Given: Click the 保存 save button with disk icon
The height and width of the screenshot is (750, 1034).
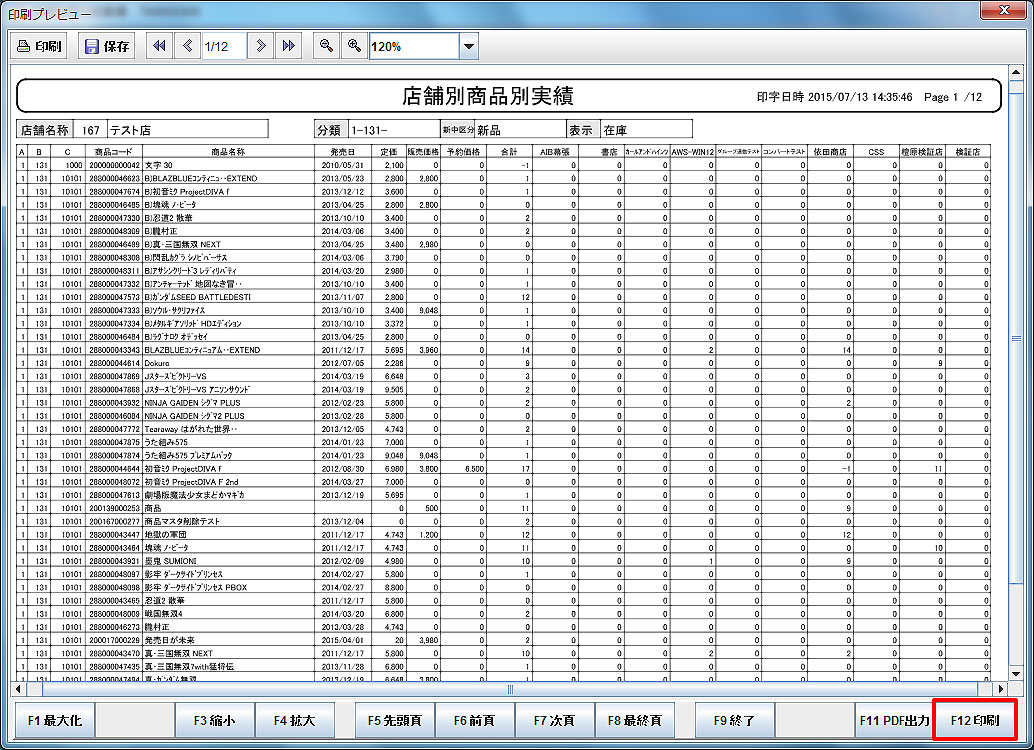Looking at the screenshot, I should click(x=106, y=47).
